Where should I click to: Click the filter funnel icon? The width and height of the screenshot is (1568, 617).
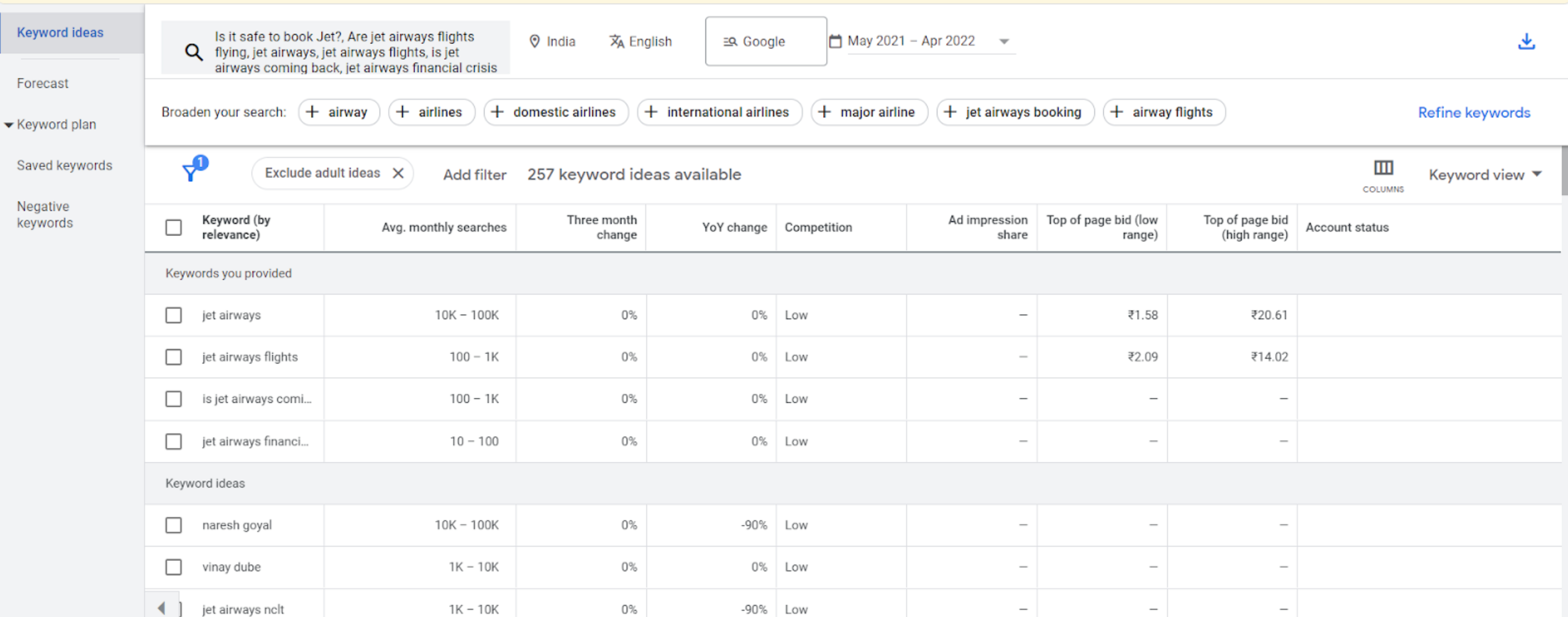pos(191,173)
